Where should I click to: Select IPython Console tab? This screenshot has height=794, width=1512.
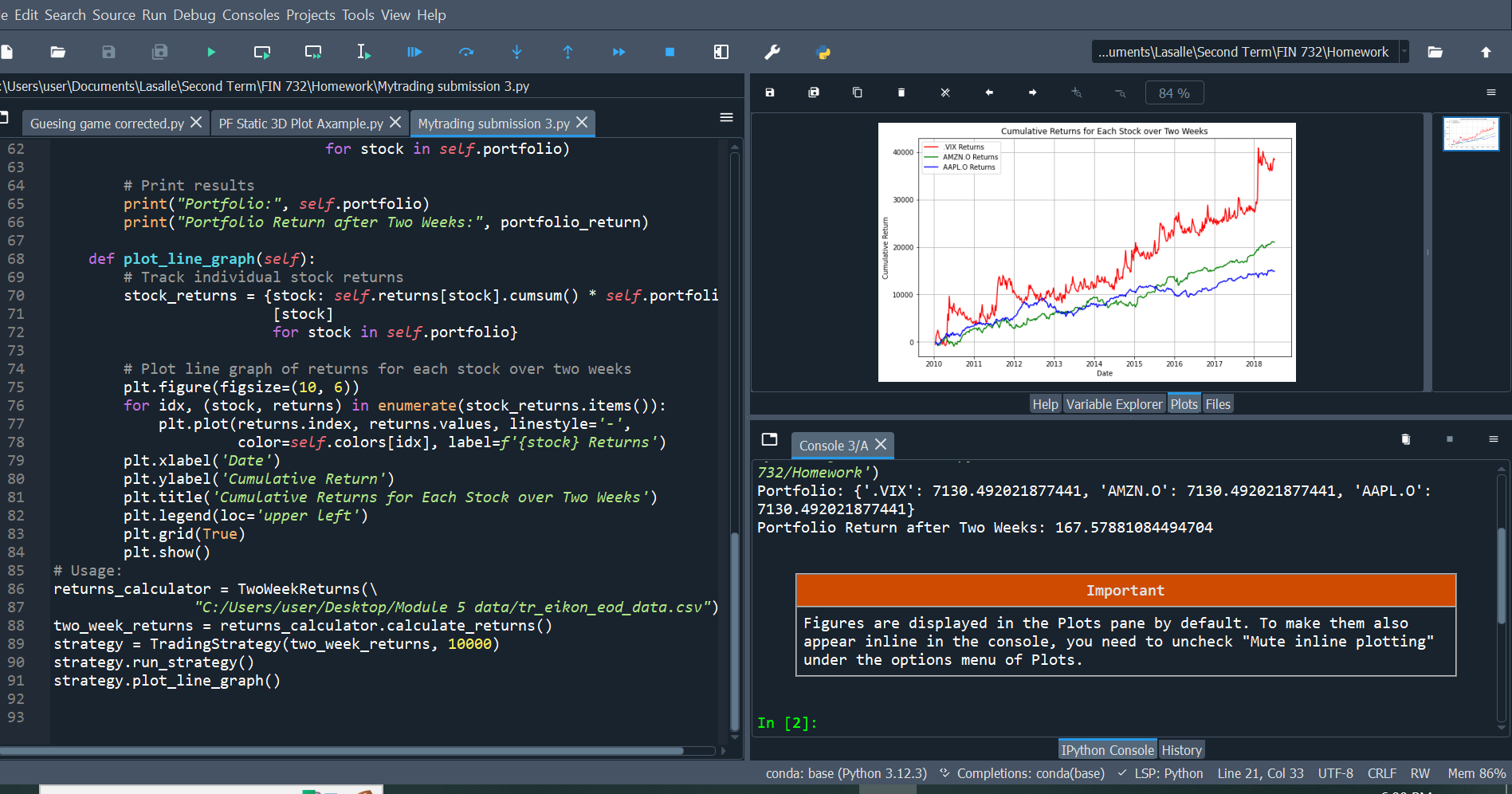coord(1107,749)
